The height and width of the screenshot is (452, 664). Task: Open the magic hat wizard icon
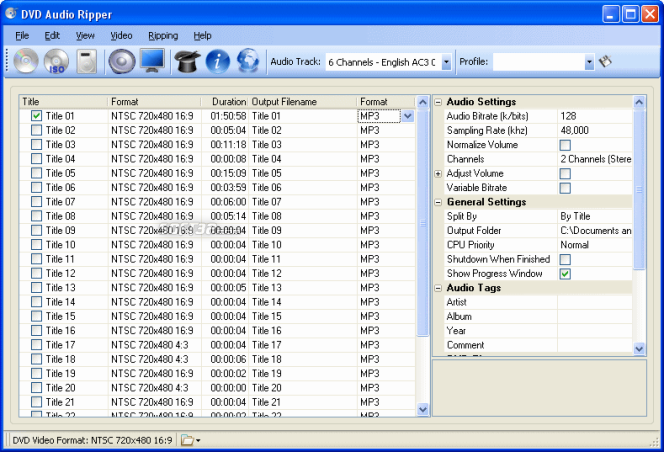(x=187, y=61)
